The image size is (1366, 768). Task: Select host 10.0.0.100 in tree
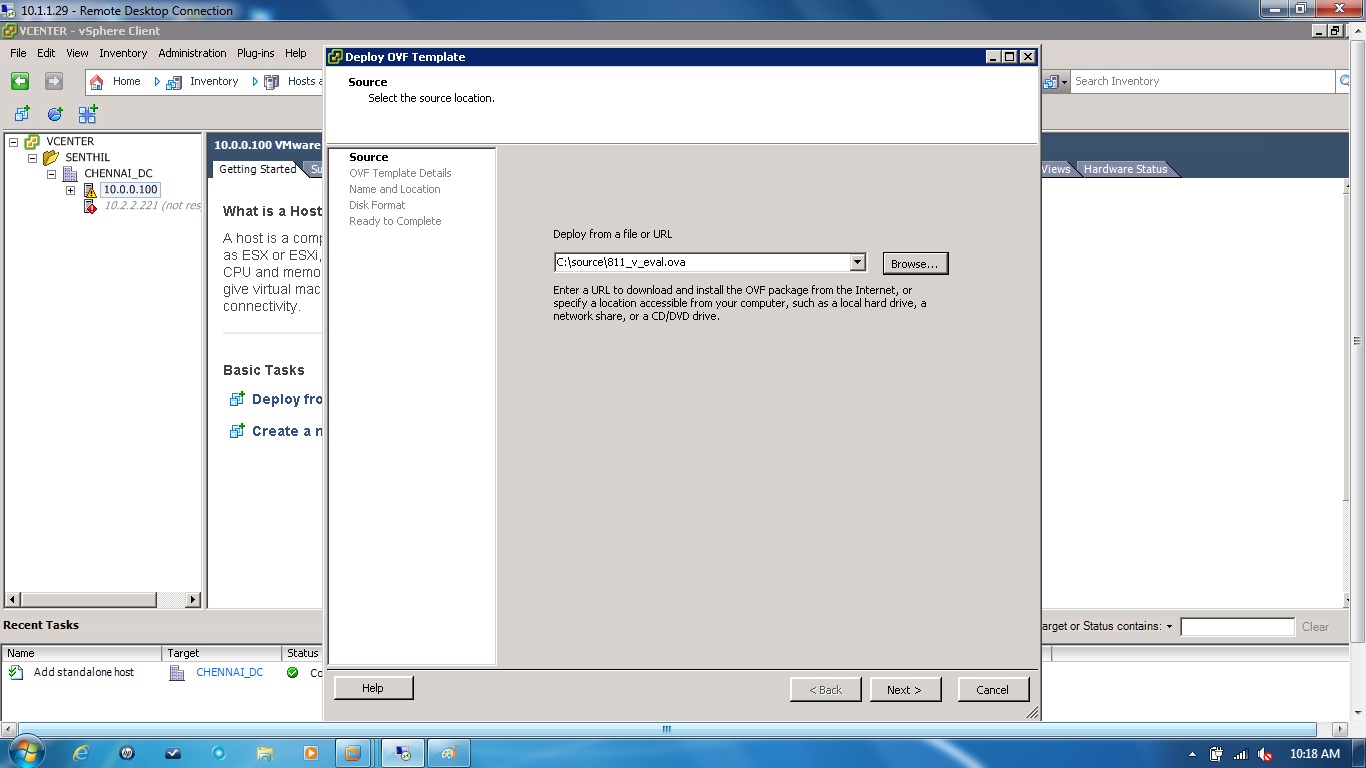[130, 190]
